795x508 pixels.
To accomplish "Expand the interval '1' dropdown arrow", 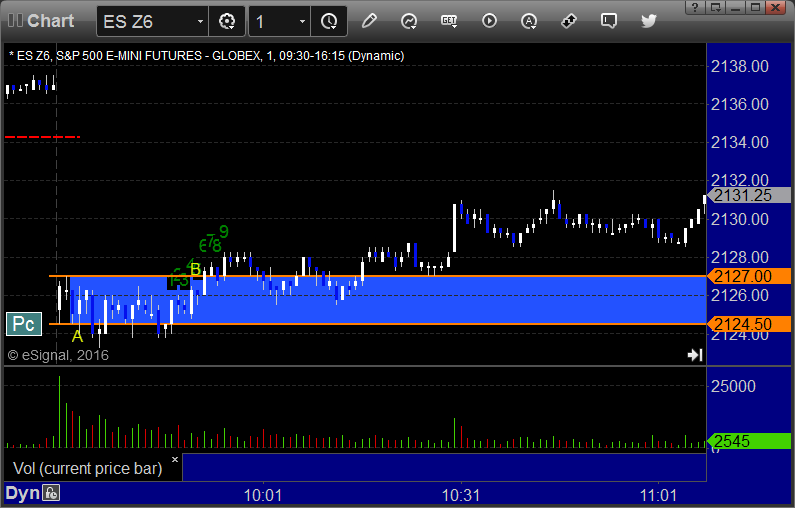I will [302, 21].
